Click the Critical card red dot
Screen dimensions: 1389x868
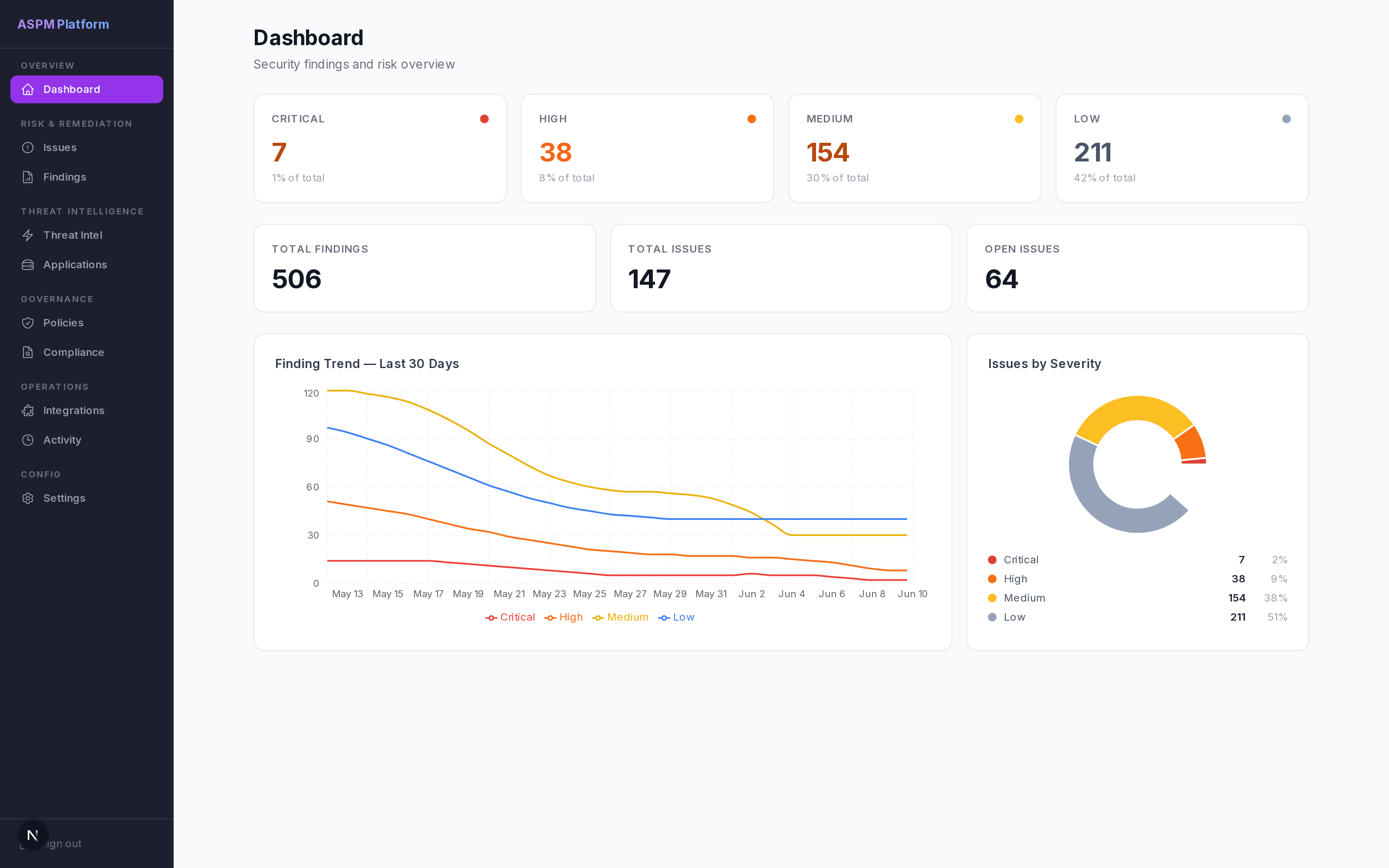click(484, 119)
